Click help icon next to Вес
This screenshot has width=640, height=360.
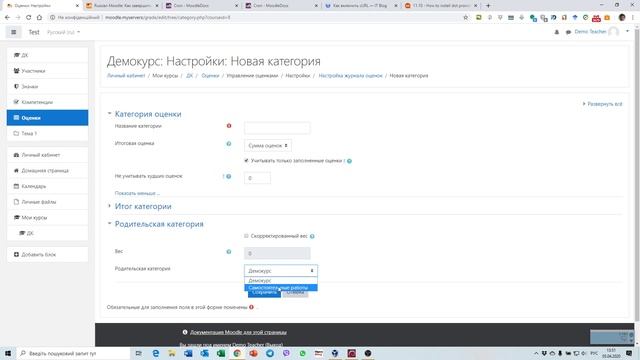tap(229, 252)
